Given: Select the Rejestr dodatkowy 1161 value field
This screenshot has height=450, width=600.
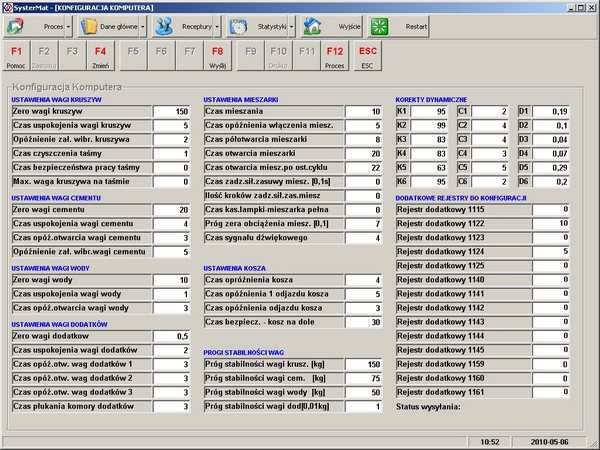Looking at the screenshot, I should (551, 393).
